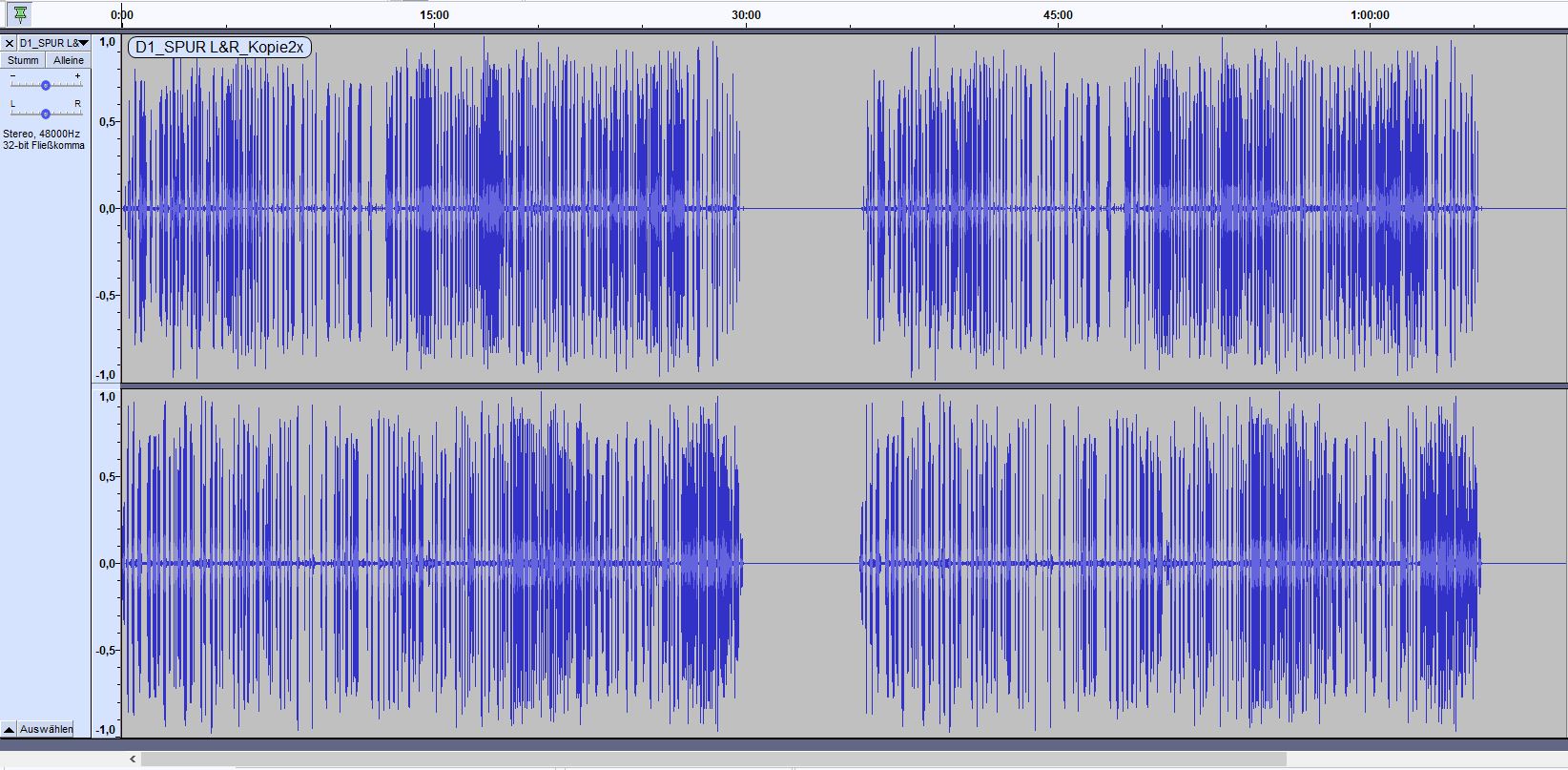The height and width of the screenshot is (770, 1568).
Task: Click the track gain slider knob
Action: (45, 86)
